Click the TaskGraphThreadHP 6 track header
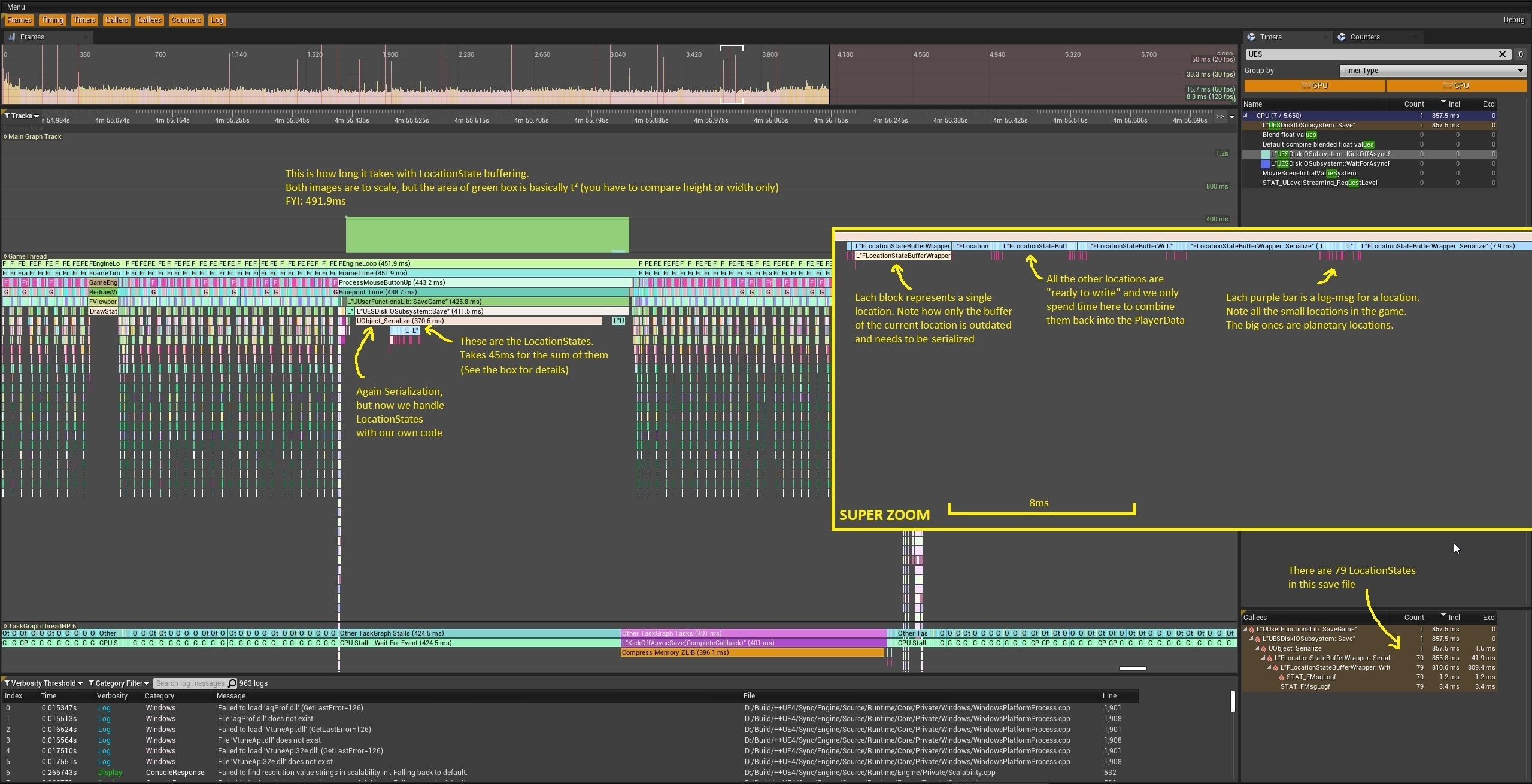1532x784 pixels. tap(40, 626)
